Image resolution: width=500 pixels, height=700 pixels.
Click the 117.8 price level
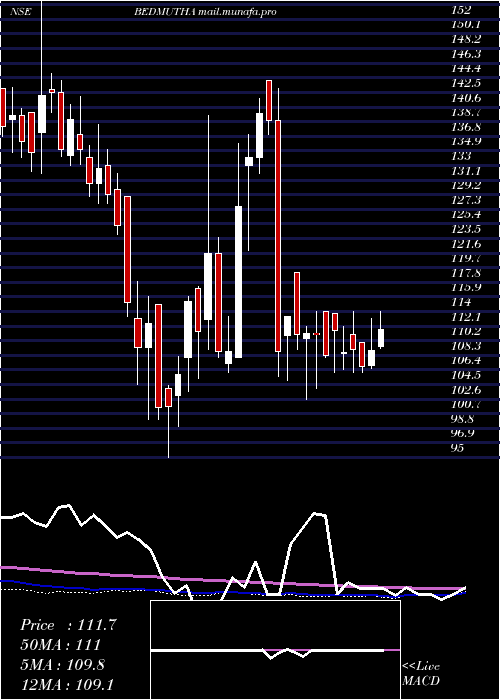pos(466,273)
